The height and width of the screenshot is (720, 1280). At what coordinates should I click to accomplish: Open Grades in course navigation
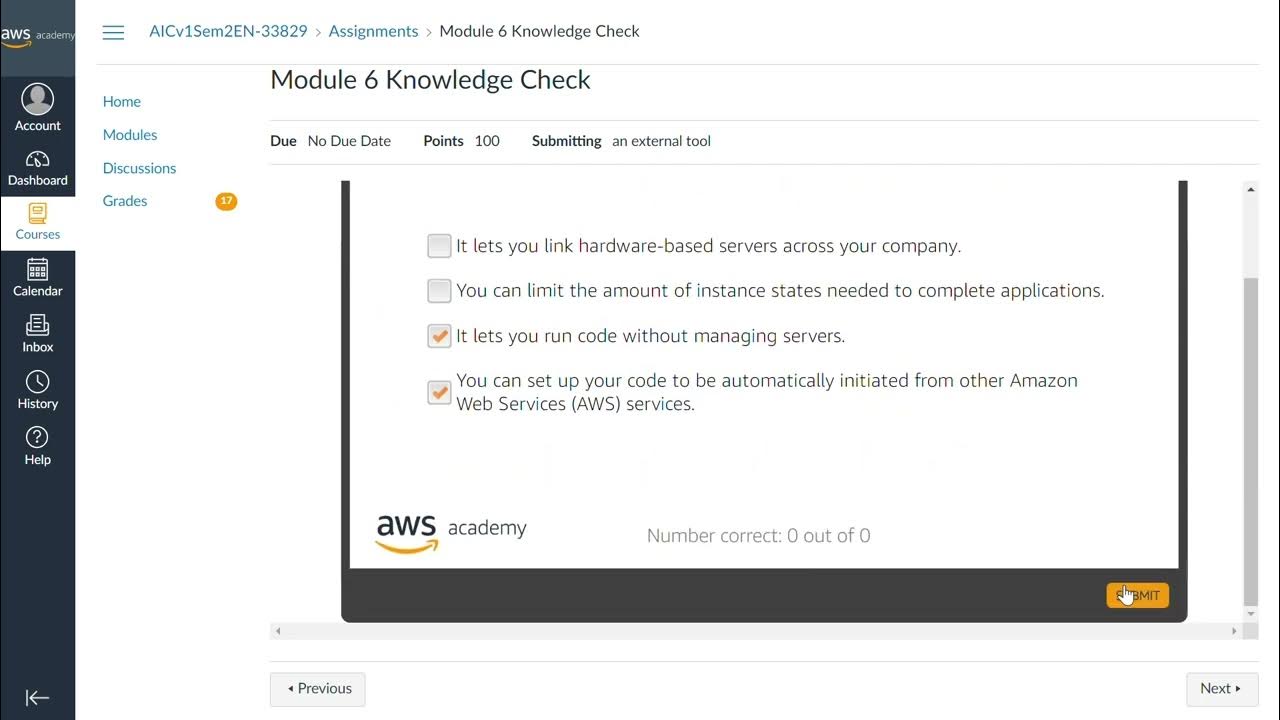coord(125,201)
